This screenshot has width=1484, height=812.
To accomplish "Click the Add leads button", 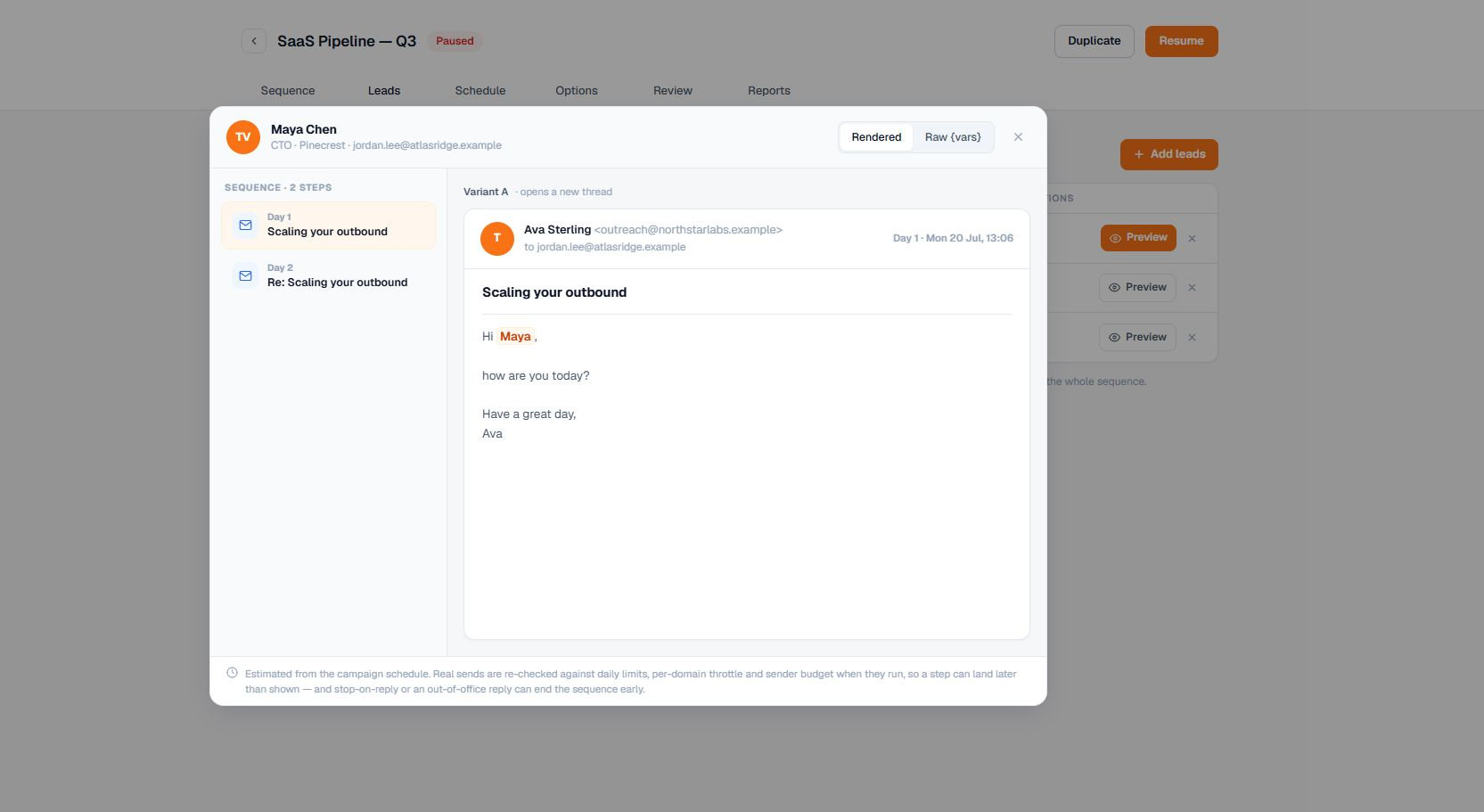I will 1168,154.
